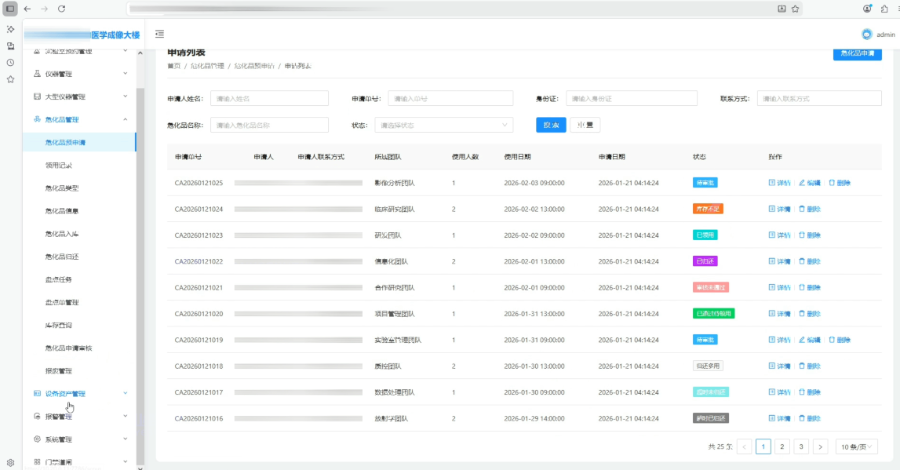Screen dimensions: 900x470
Task: Toggle the browser sidebar panel icon
Action: tap(10, 9)
